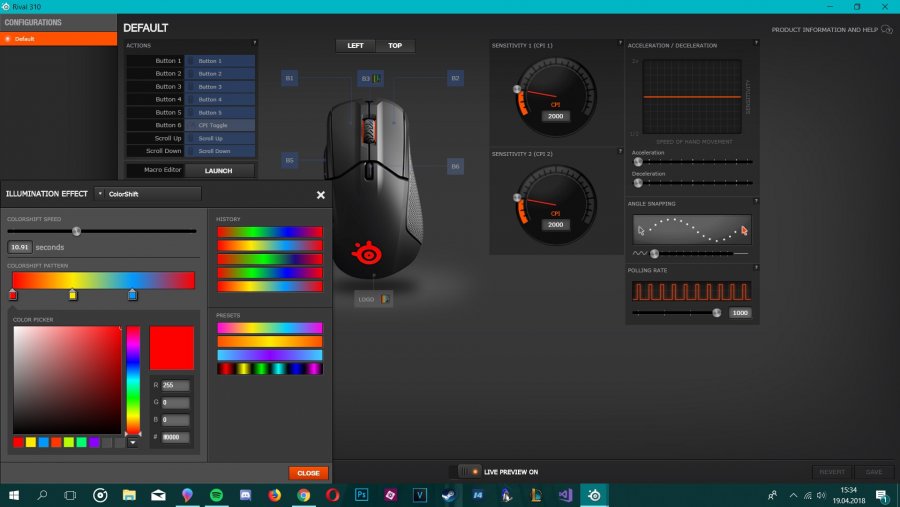Open File Explorer from the taskbar
Image resolution: width=900 pixels, height=507 pixels.
[129, 495]
